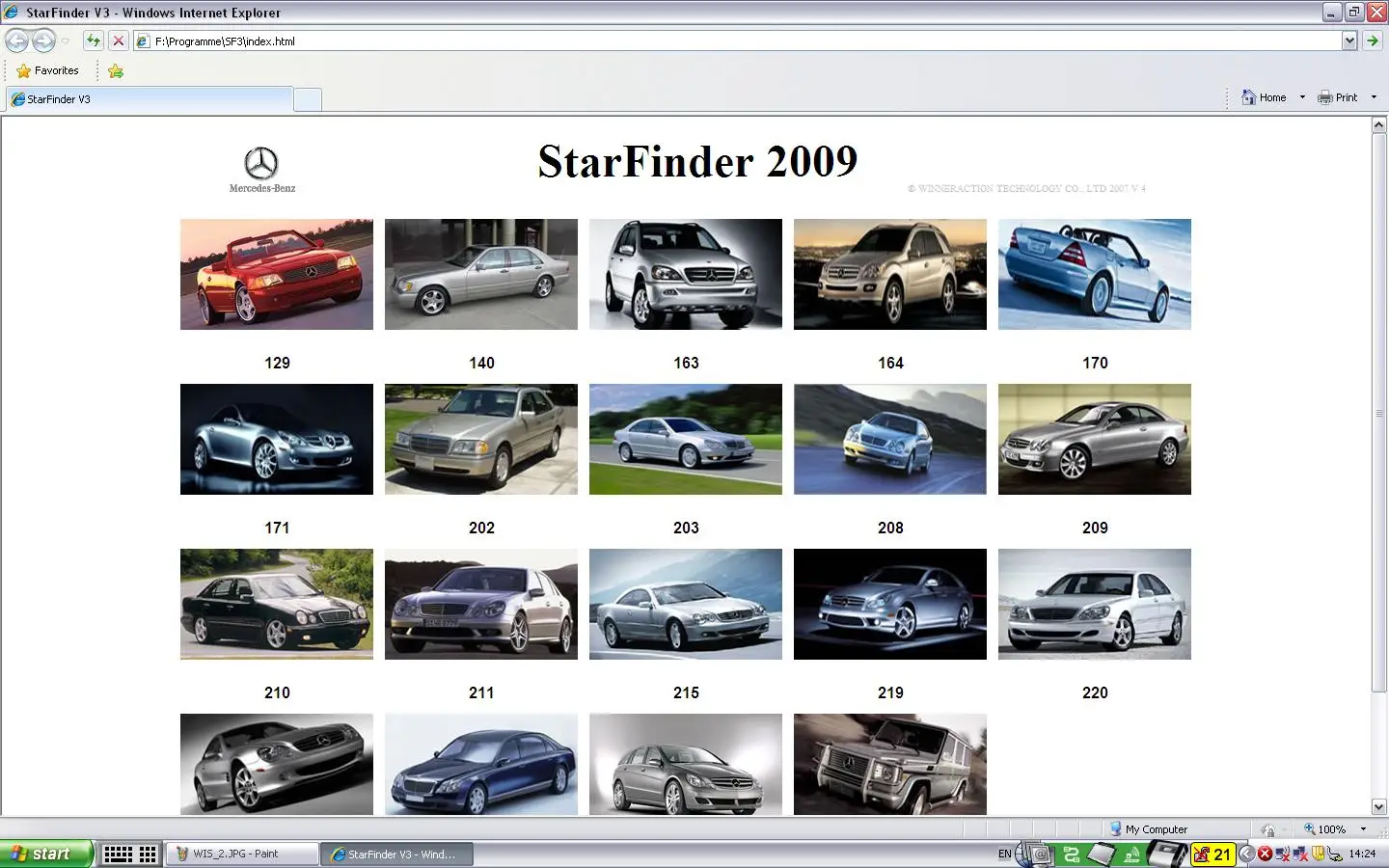
Task: Click the 202 model number label
Action: pyautogui.click(x=481, y=528)
